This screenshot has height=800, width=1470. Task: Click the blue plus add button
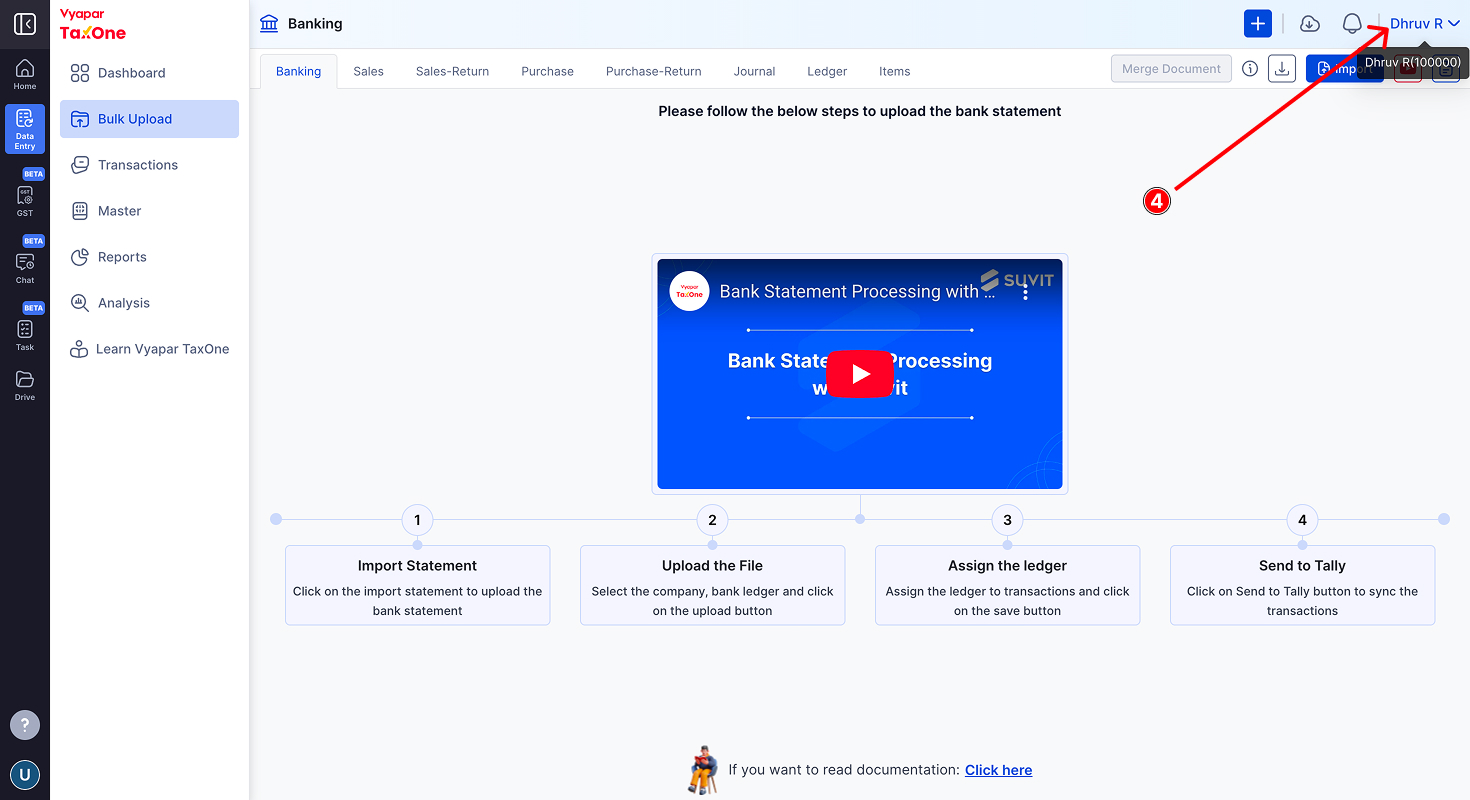point(1258,23)
